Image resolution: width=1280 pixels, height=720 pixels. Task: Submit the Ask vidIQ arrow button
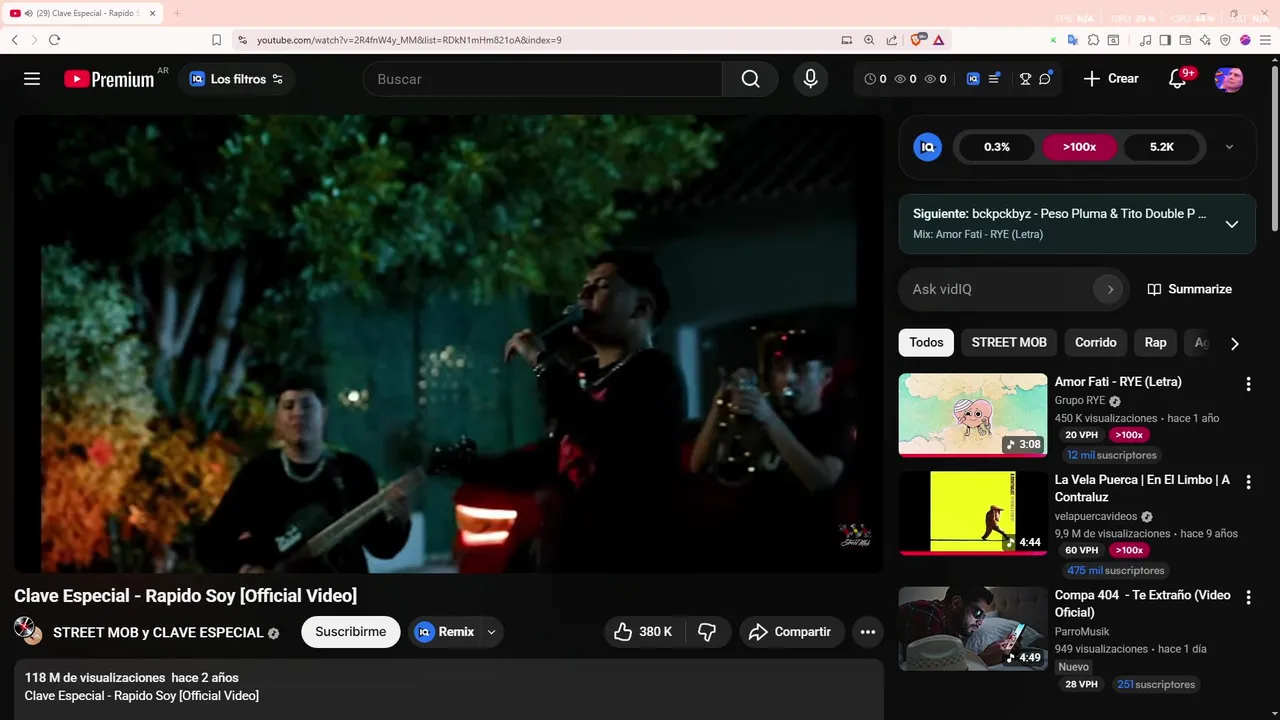pyautogui.click(x=1109, y=289)
